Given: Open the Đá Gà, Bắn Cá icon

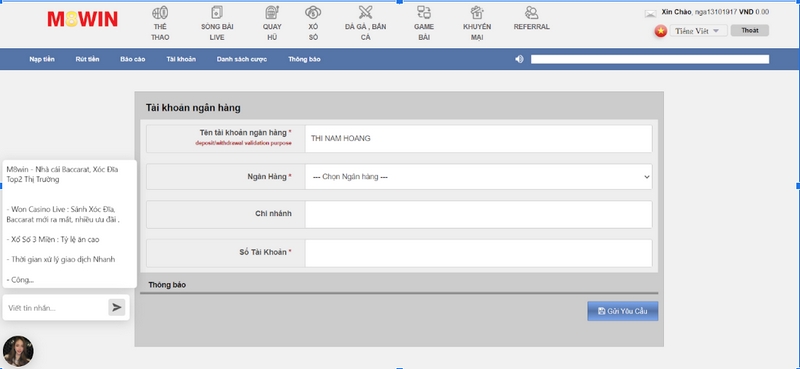Looking at the screenshot, I should pyautogui.click(x=365, y=13).
